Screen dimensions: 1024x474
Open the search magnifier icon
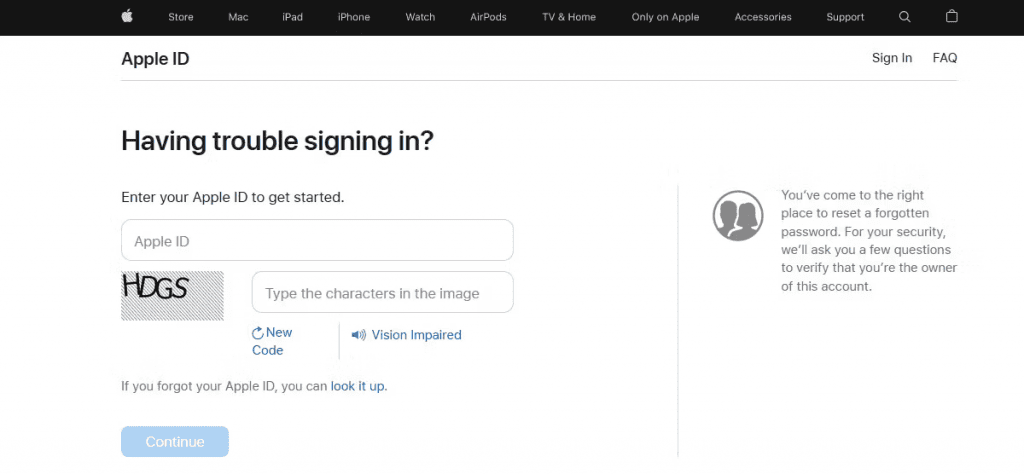tap(905, 17)
